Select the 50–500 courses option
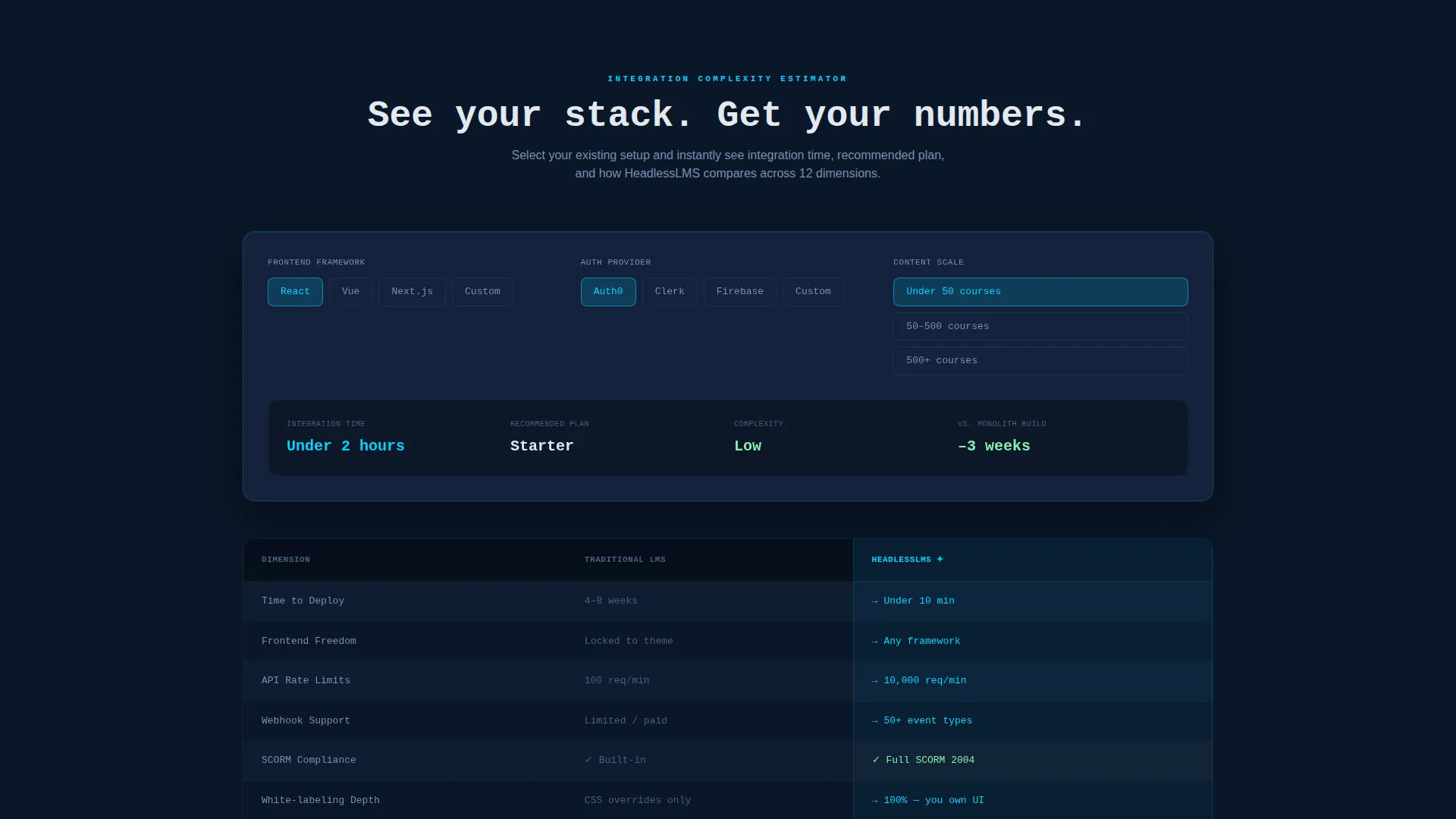Viewport: 1456px width, 819px height. click(x=1040, y=326)
